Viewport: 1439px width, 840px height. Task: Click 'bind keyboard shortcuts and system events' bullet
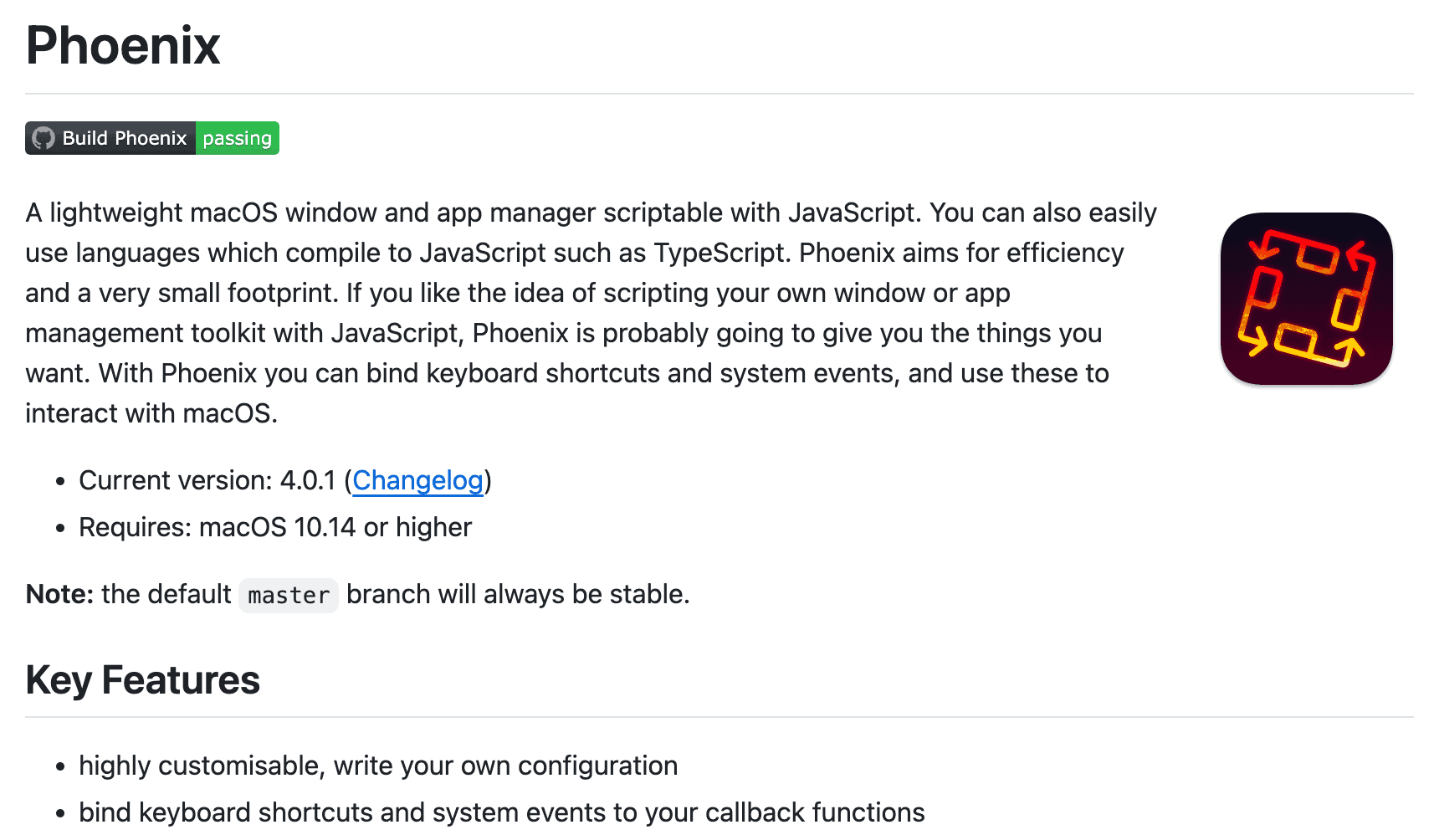tap(502, 812)
